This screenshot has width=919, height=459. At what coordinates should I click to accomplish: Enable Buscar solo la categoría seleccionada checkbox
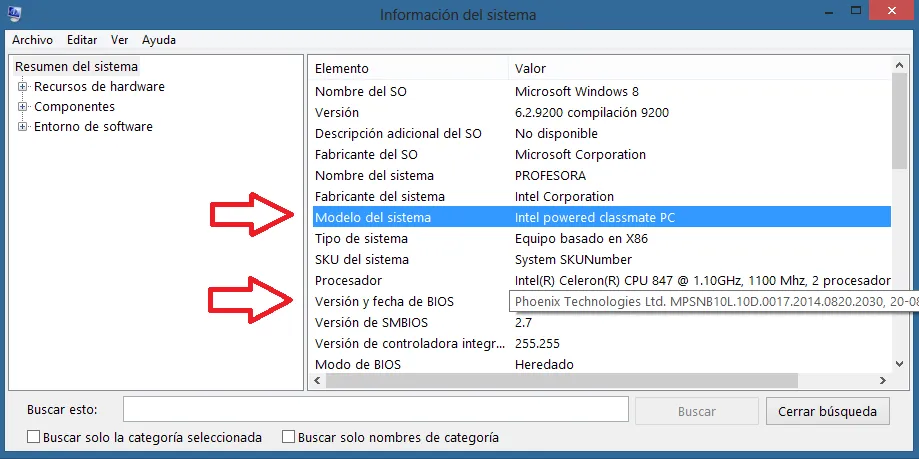point(34,437)
